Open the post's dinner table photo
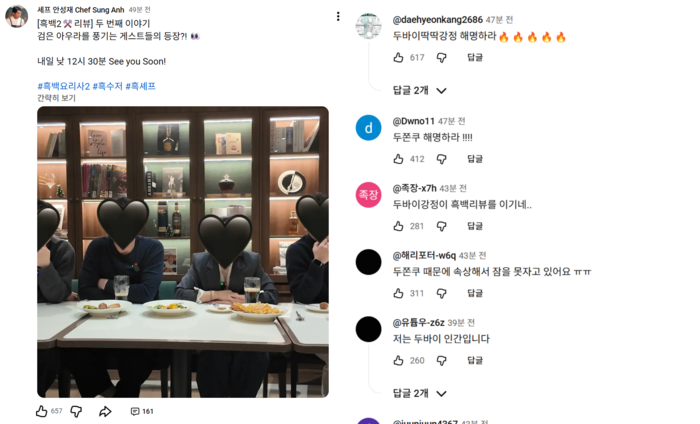Screen dimensions: 700x424 click(183, 252)
